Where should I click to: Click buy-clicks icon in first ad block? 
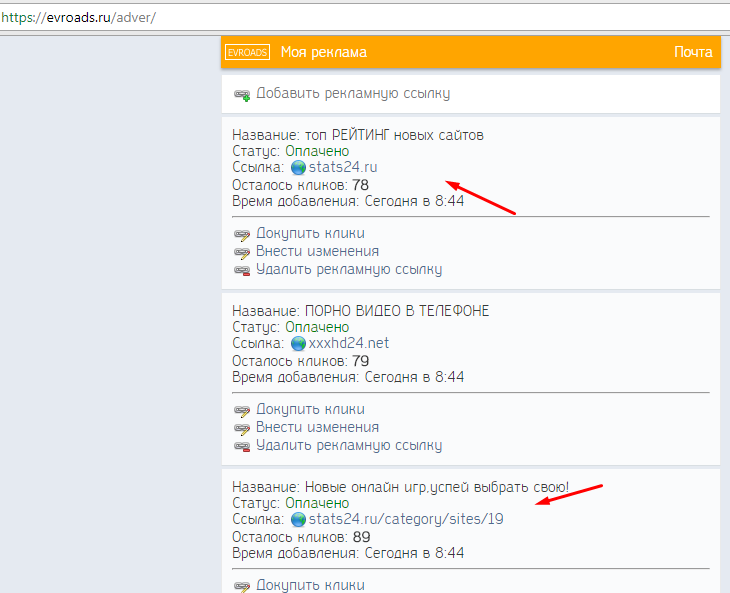[x=242, y=234]
